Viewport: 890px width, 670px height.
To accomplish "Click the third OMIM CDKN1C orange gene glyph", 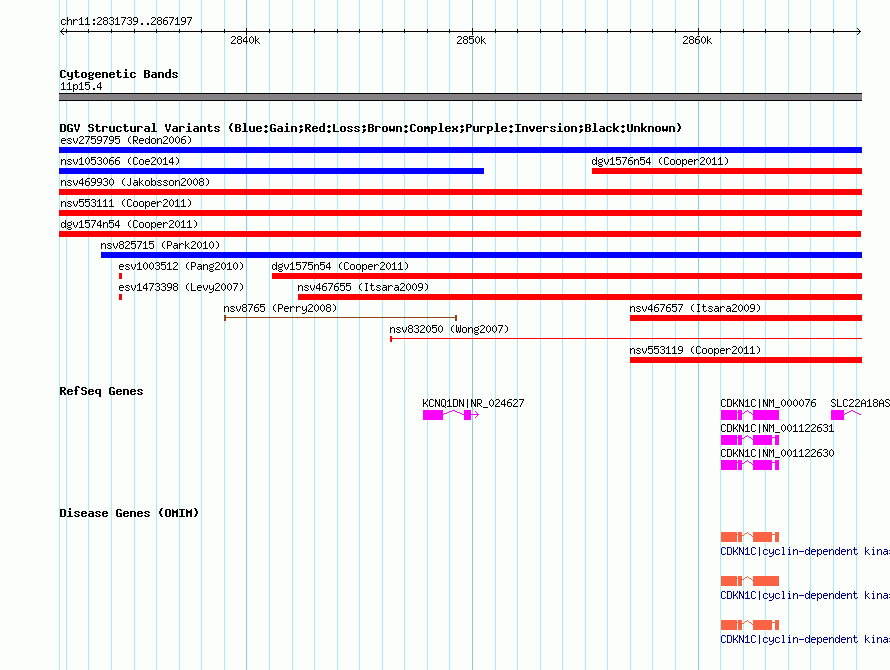I will point(750,625).
